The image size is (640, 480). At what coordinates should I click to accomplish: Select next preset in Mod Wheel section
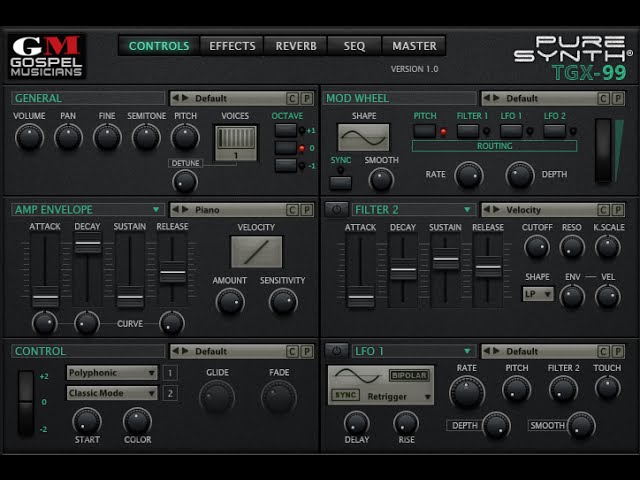[x=496, y=98]
